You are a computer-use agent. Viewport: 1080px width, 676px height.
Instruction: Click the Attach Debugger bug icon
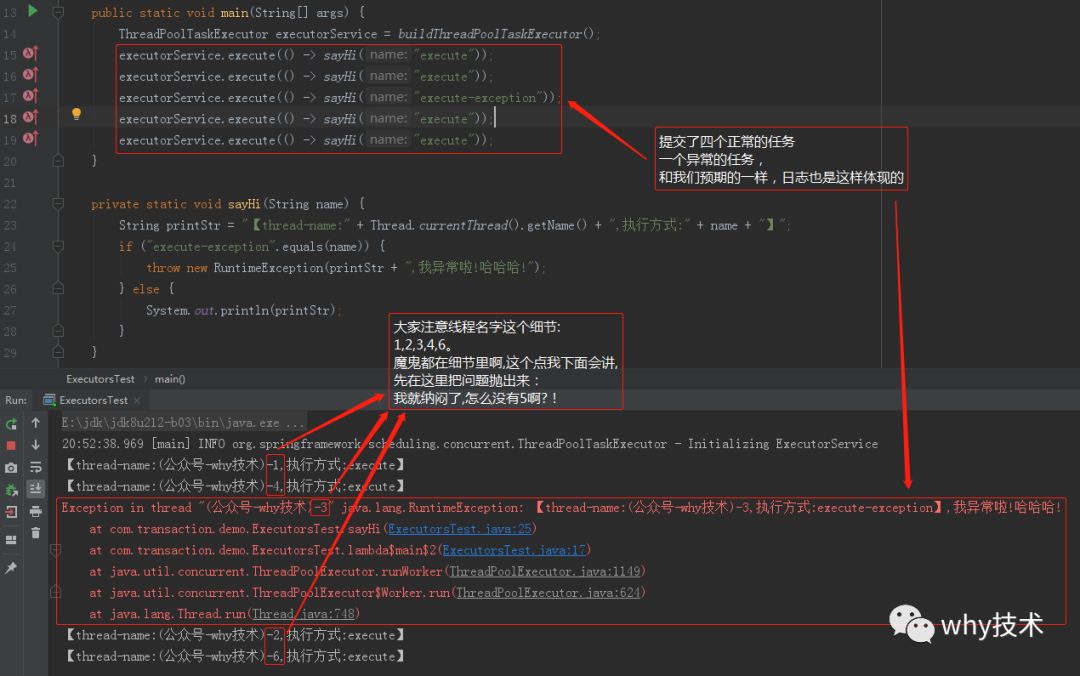point(11,490)
